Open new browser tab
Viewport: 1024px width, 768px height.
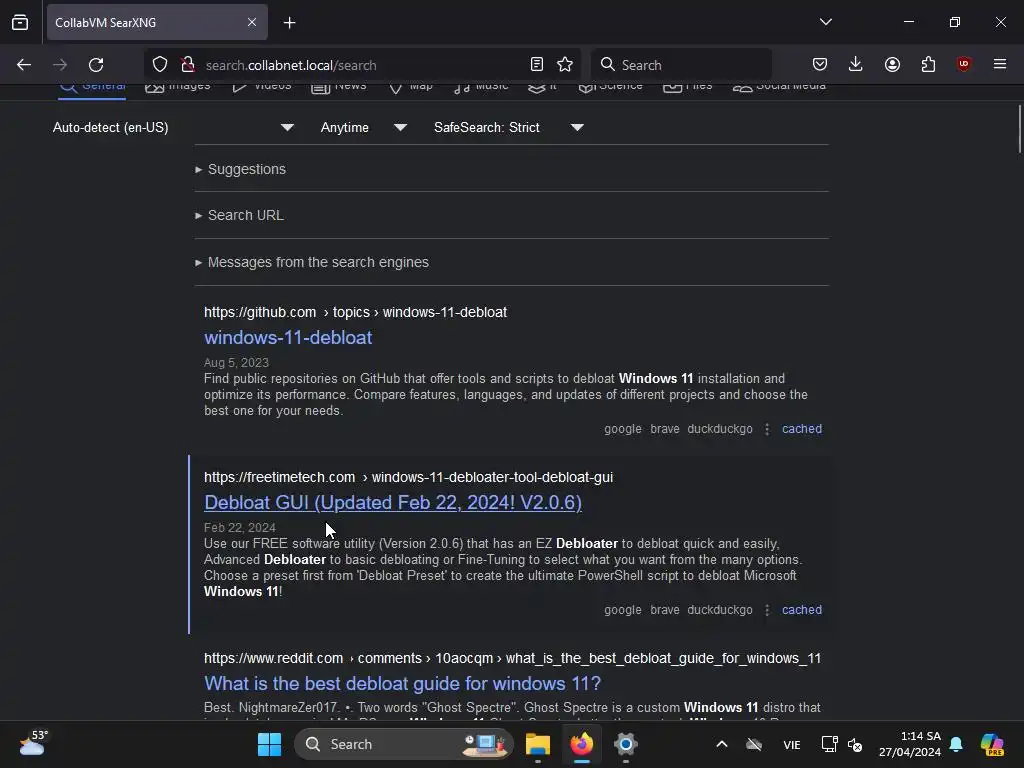click(x=289, y=23)
